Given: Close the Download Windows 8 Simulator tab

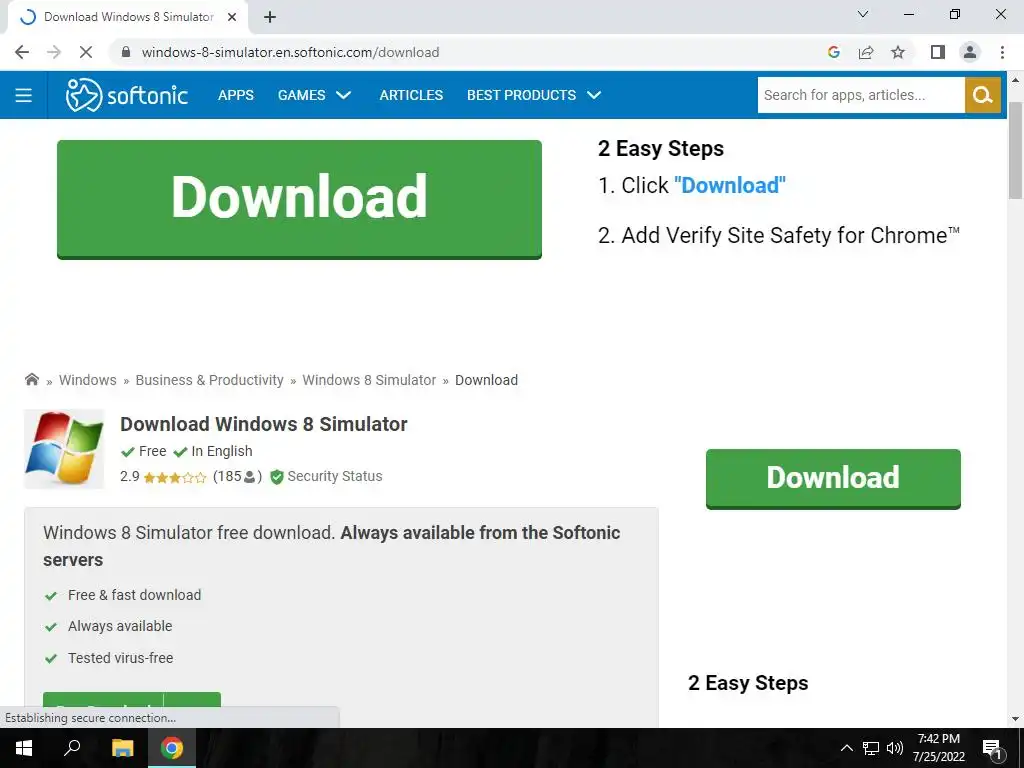Looking at the screenshot, I should tap(232, 17).
